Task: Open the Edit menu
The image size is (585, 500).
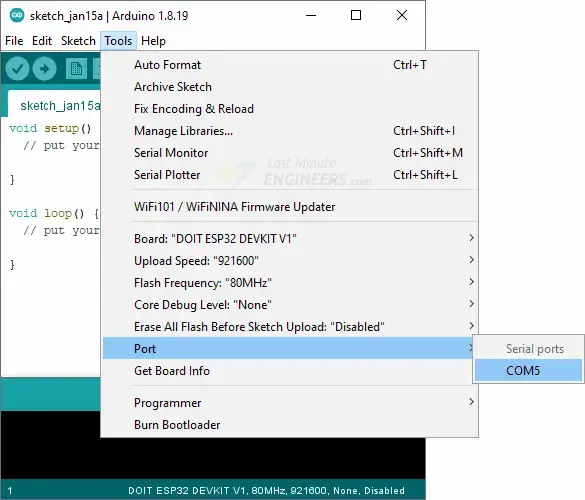Action: click(42, 41)
